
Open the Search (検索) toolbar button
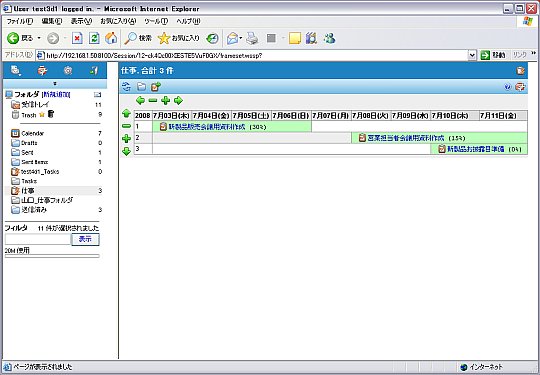(138, 38)
